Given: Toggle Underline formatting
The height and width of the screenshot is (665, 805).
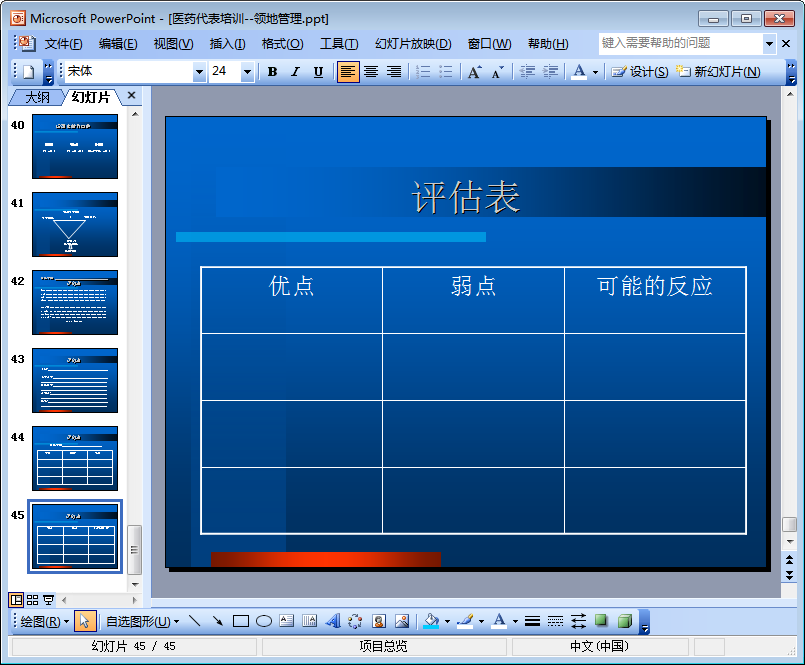Looking at the screenshot, I should [x=318, y=72].
